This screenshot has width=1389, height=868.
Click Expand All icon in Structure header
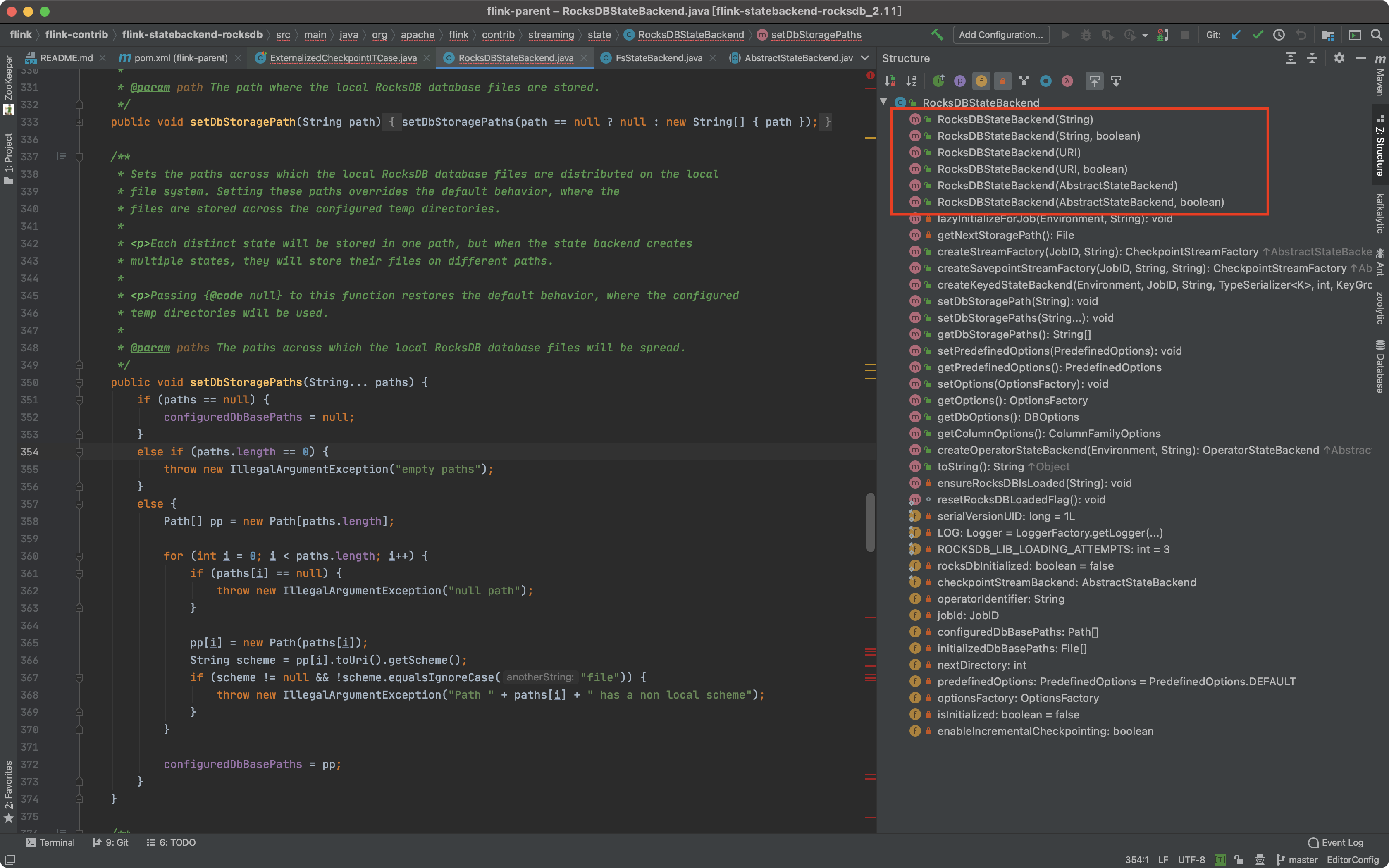pyautogui.click(x=1290, y=58)
